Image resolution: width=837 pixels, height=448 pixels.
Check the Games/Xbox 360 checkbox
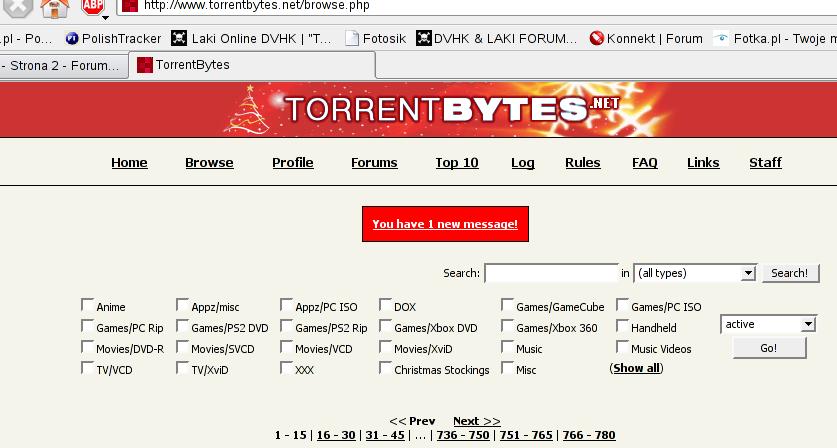pyautogui.click(x=507, y=326)
